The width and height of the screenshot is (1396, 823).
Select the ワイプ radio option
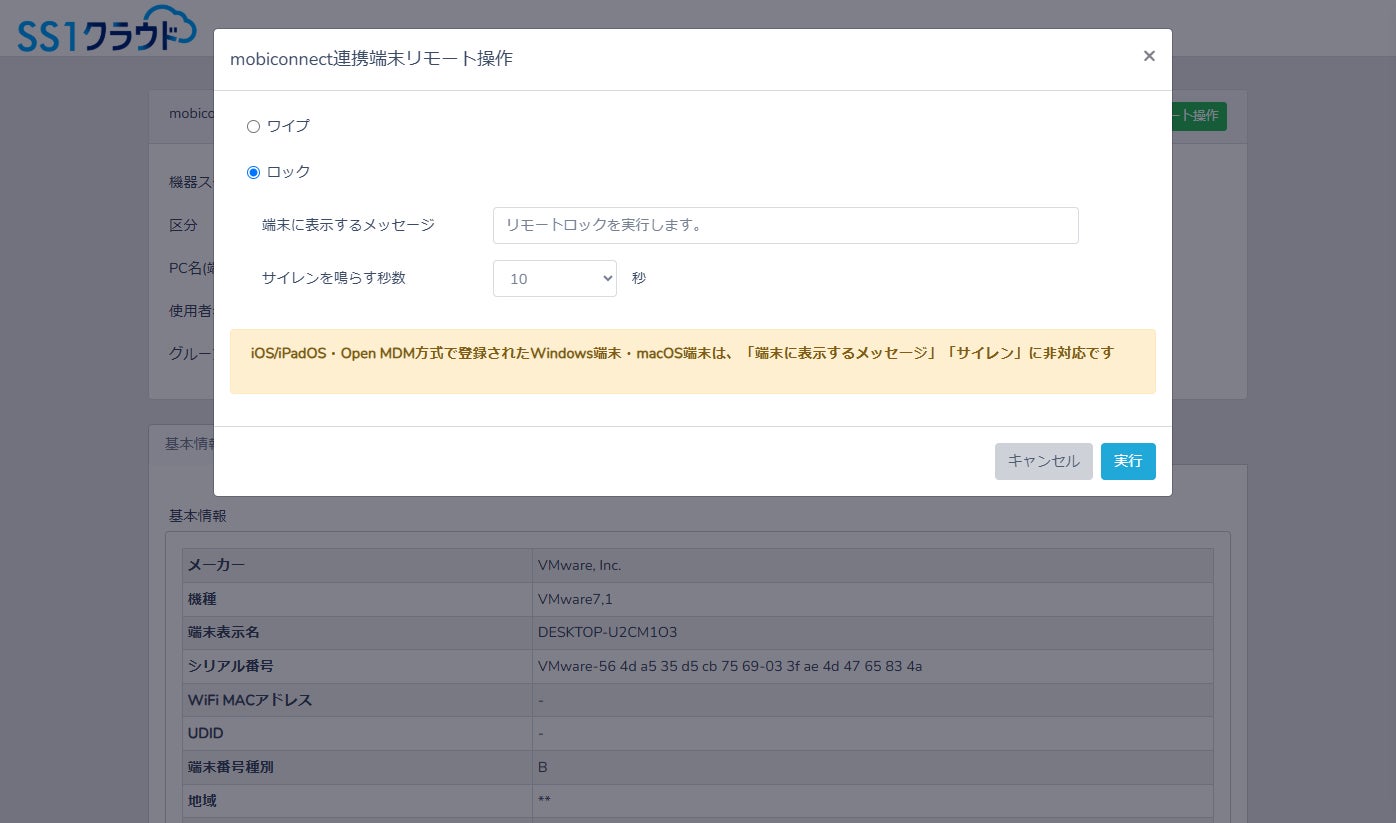point(253,127)
